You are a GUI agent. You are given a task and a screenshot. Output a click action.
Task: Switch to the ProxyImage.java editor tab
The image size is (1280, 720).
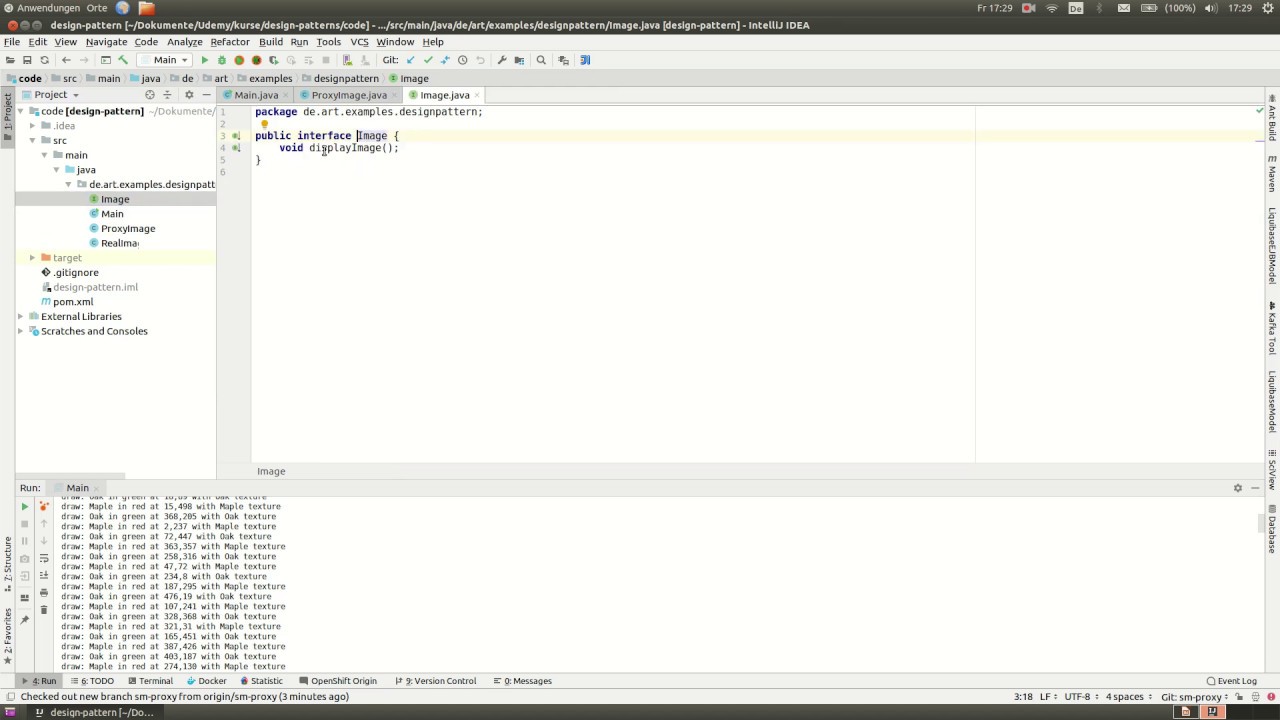[x=348, y=95]
